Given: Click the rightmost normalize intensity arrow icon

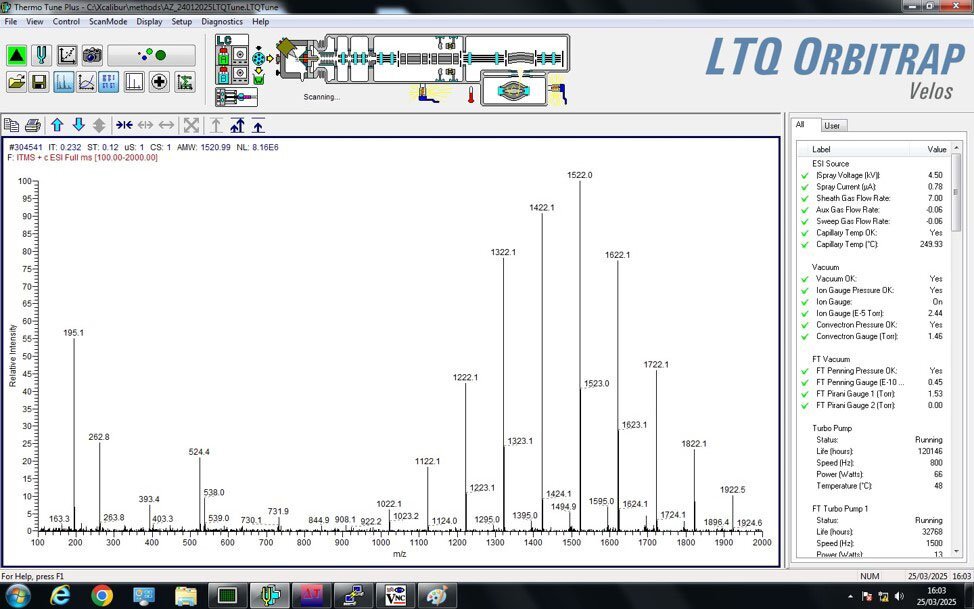Looking at the screenshot, I should point(258,126).
